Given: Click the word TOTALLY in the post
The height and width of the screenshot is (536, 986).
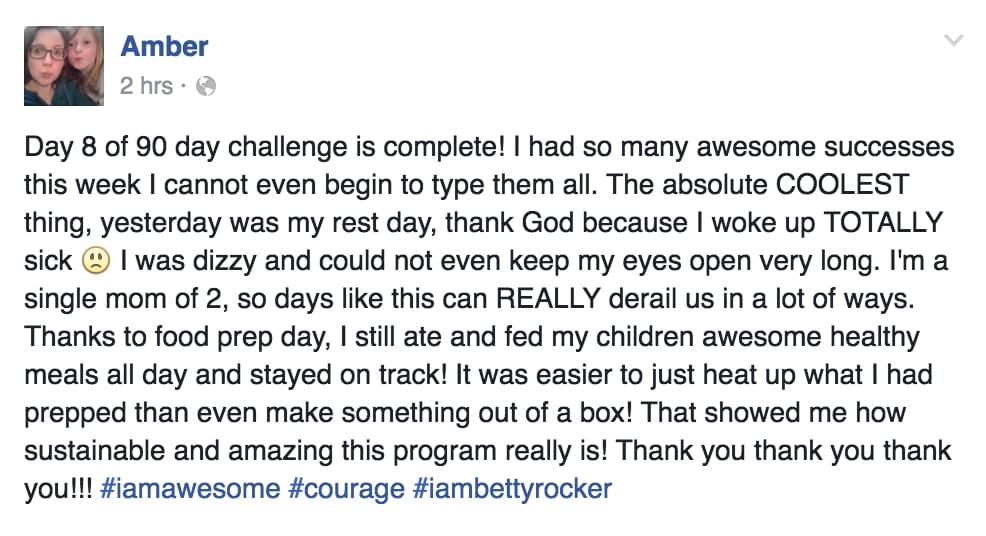Looking at the screenshot, I should [883, 222].
